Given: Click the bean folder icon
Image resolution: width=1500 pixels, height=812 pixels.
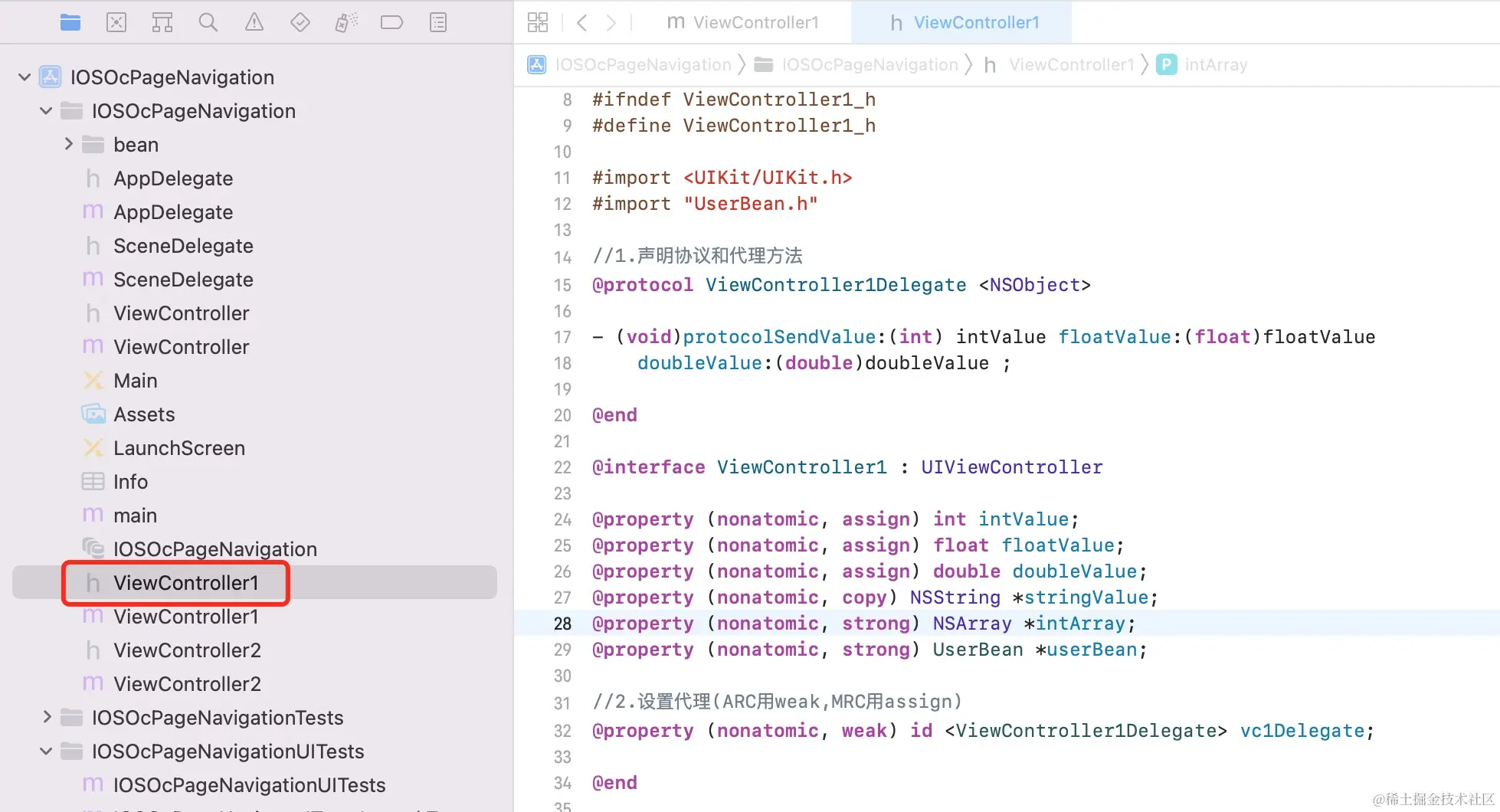Looking at the screenshot, I should coord(93,145).
